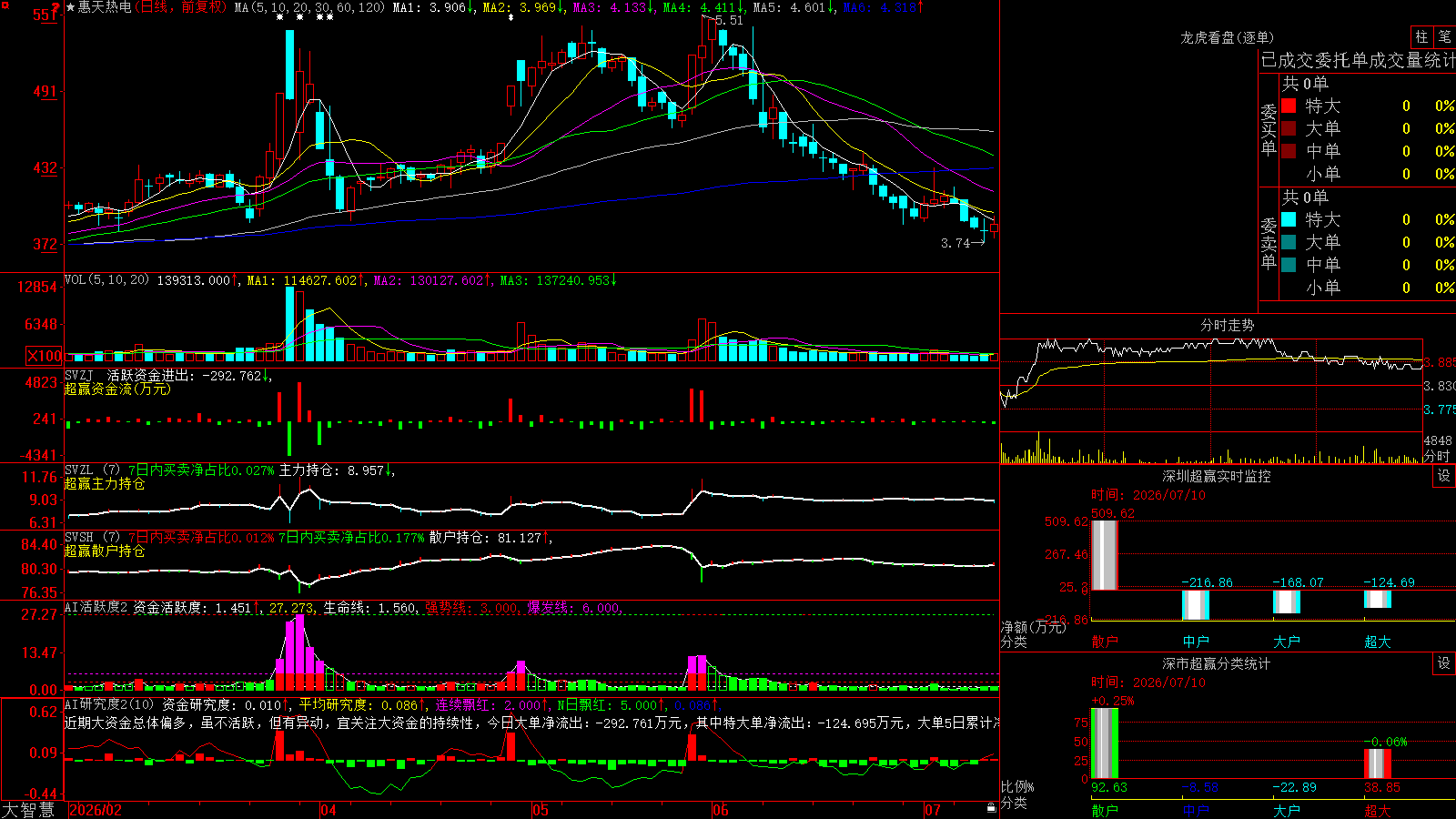
Task: Click the ×100 volume unit box
Action: tap(45, 356)
